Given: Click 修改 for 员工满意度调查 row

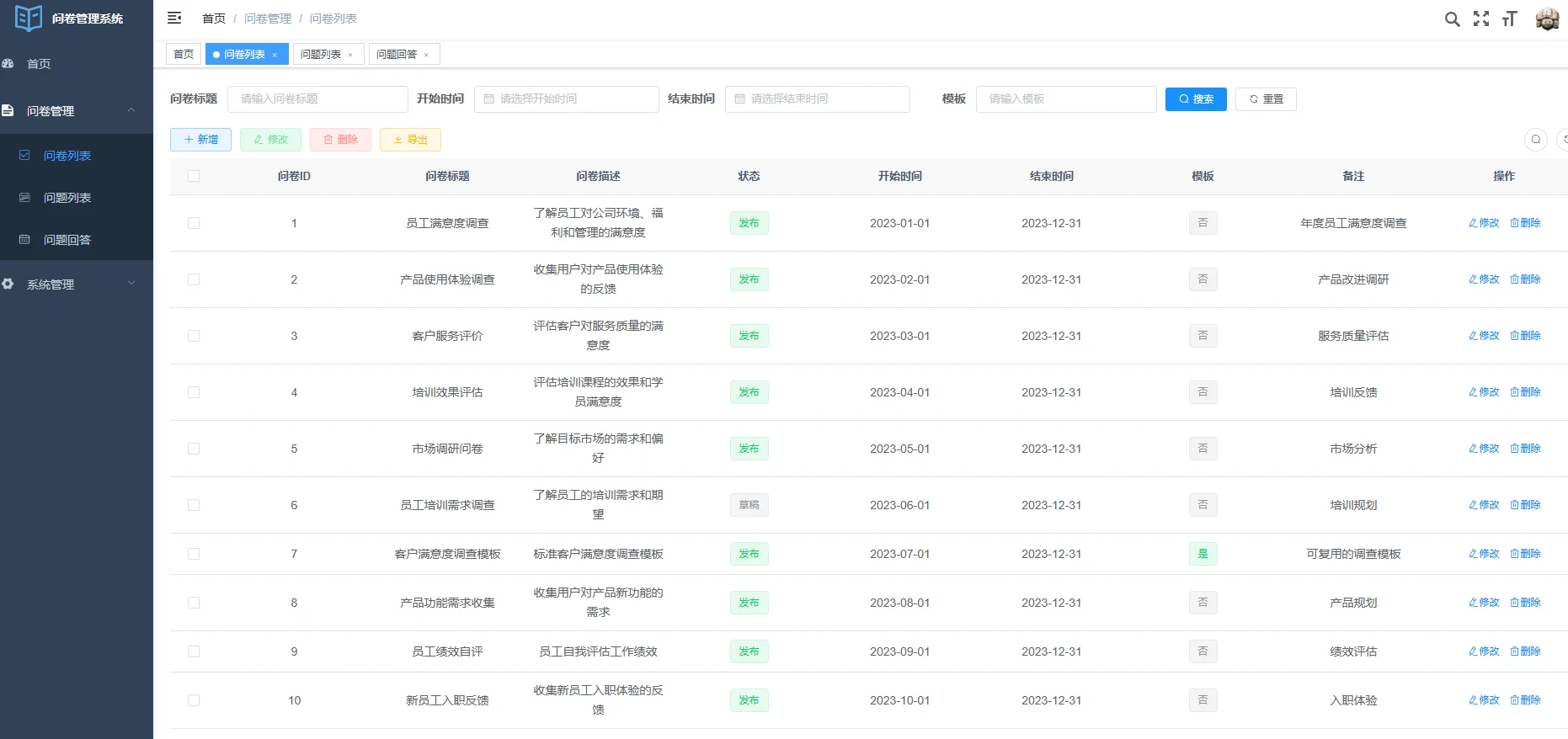Looking at the screenshot, I should [x=1484, y=223].
